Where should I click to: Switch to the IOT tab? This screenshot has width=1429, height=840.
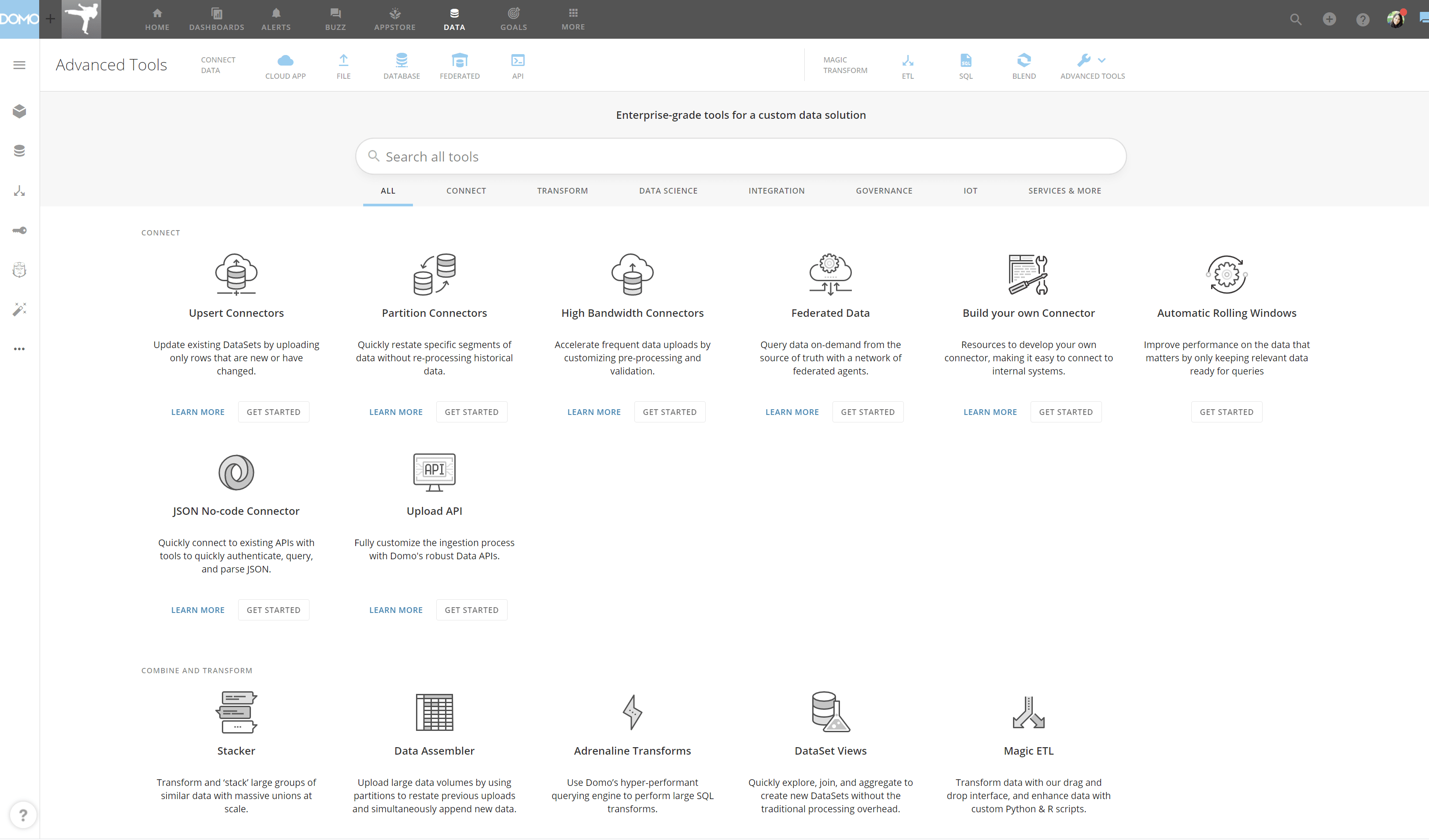(x=970, y=191)
